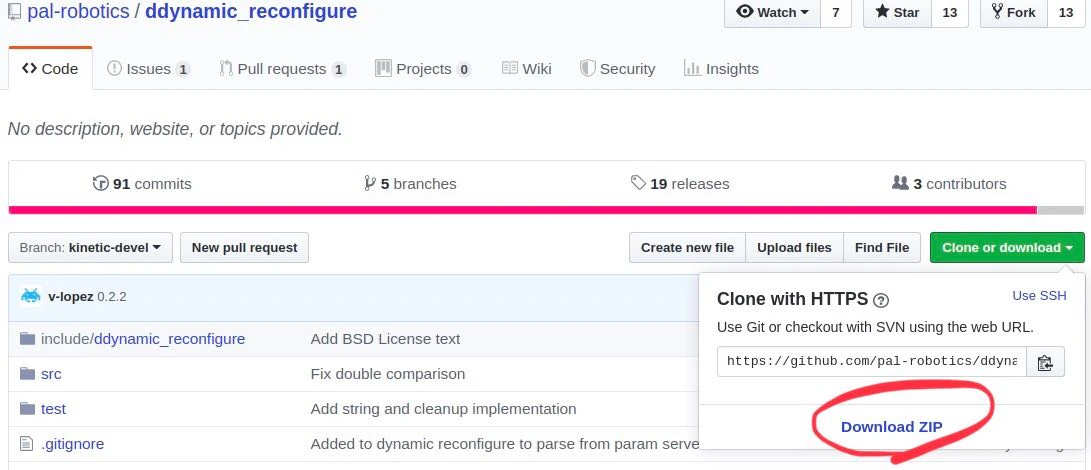This screenshot has height=470, width=1091.
Task: Copy the clone URL with clipboard icon
Action: [x=1045, y=362]
